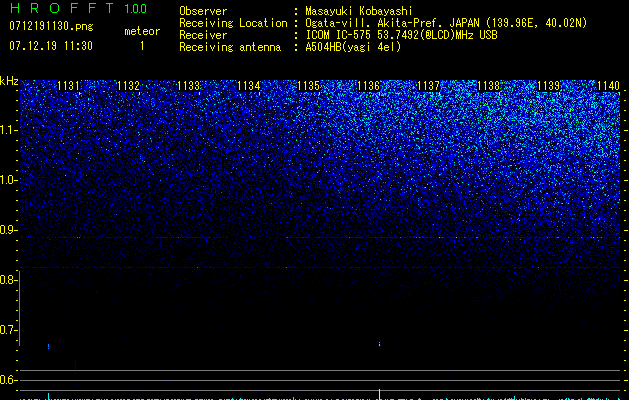629x400 pixels.
Task: Click the 0.7 kHz axis label
Action: (8, 330)
